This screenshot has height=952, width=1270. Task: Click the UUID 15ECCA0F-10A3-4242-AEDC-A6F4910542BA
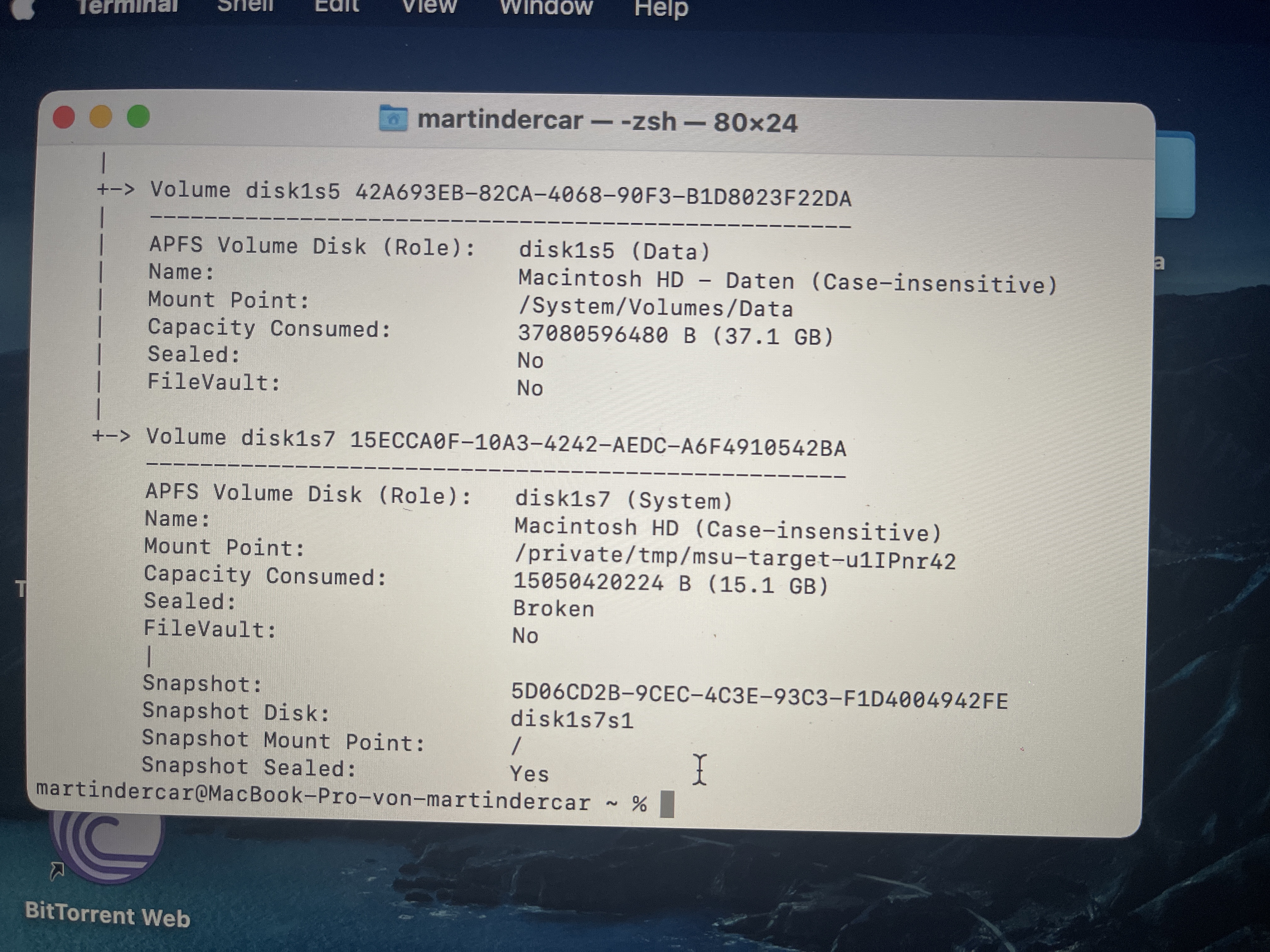coord(598,444)
